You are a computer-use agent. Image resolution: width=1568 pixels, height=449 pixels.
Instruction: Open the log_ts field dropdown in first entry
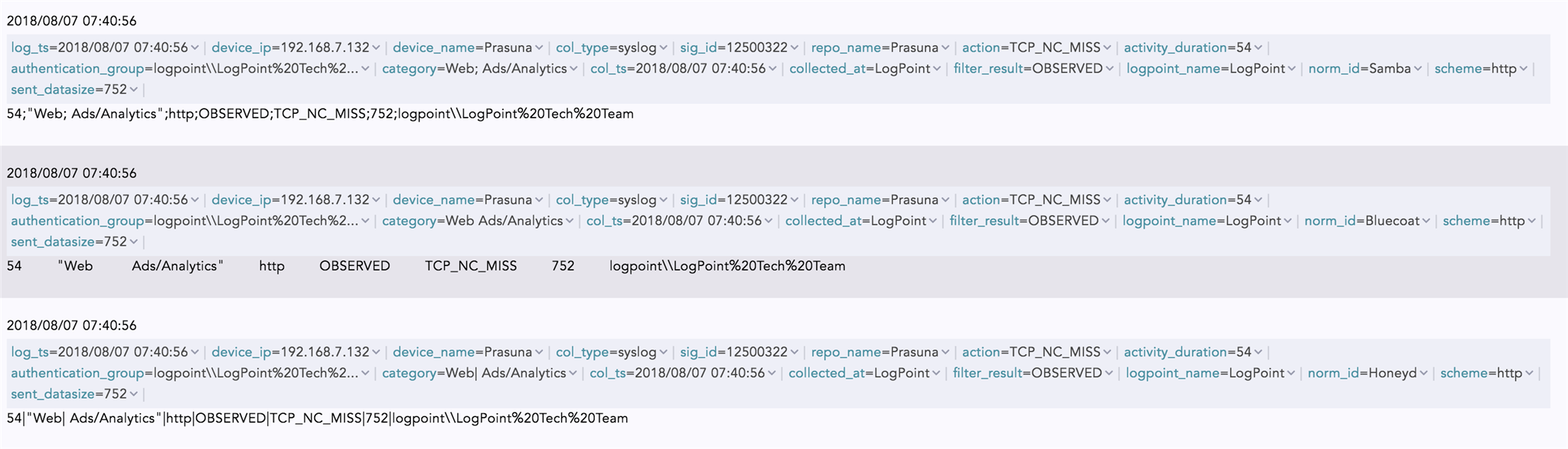(195, 47)
